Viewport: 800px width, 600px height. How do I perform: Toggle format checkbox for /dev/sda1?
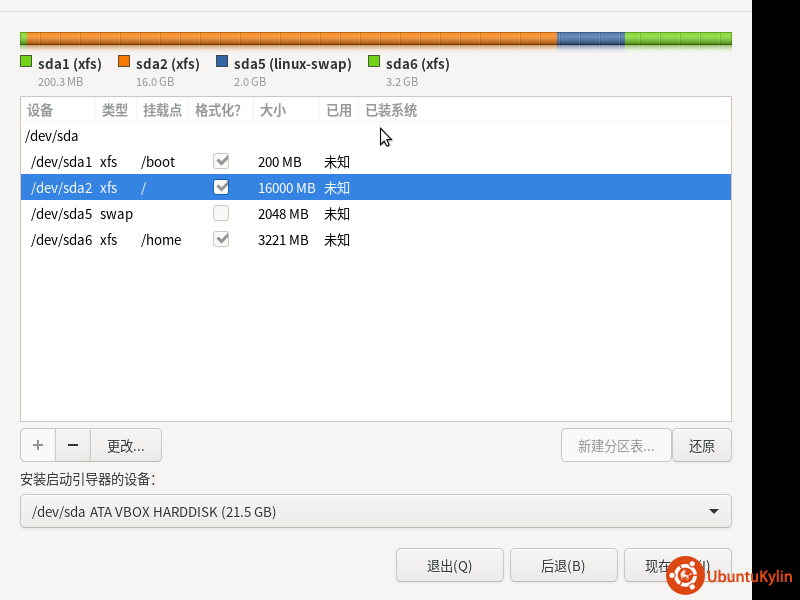pyautogui.click(x=221, y=161)
